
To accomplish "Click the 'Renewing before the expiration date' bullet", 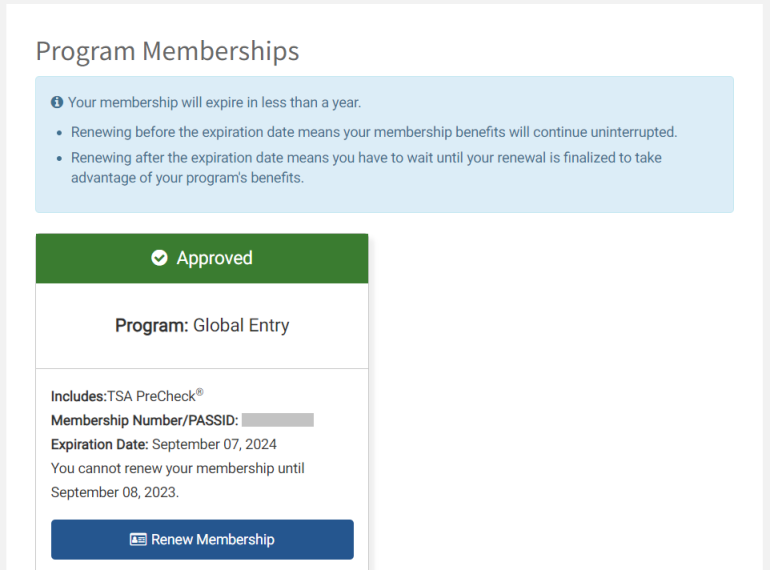I will point(373,132).
